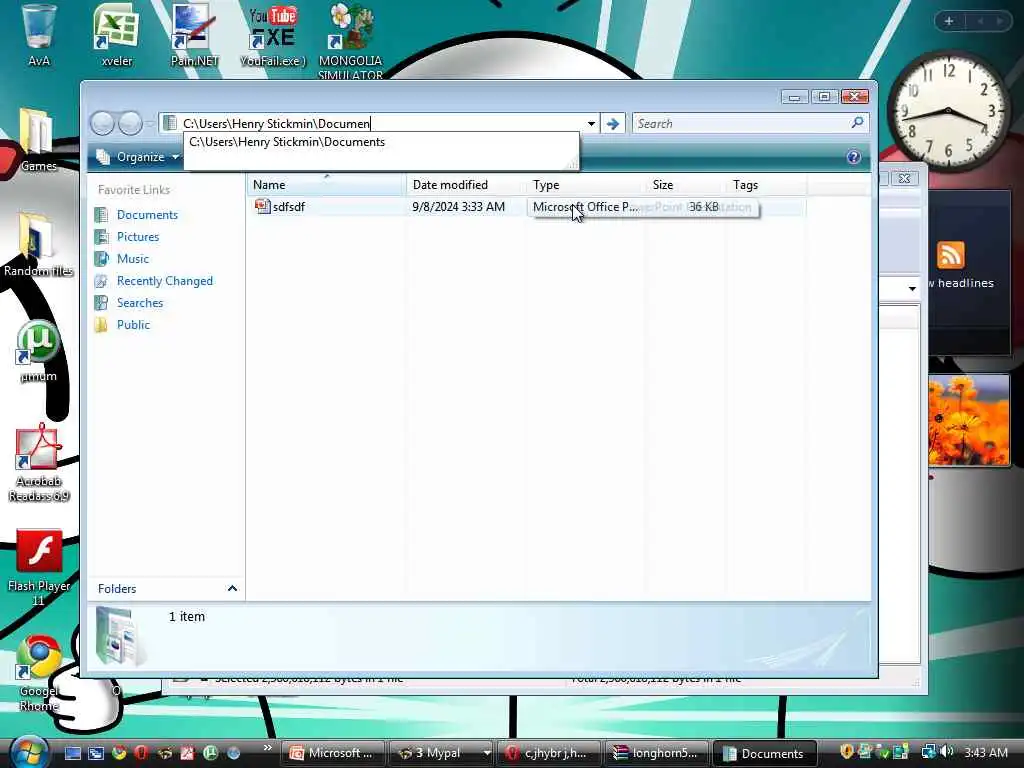Sort by the Type column header
1024x768 pixels.
click(586, 185)
